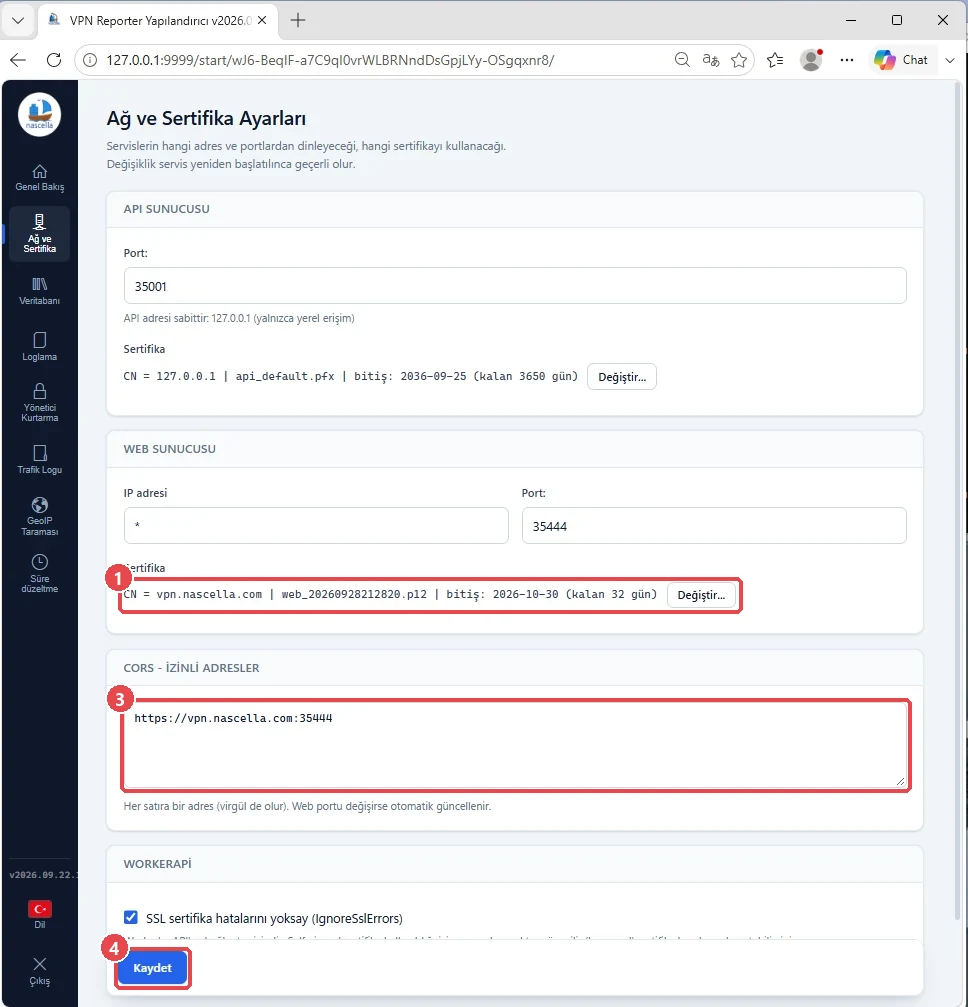Save settings with Kaydet
The width and height of the screenshot is (968, 1007).
click(152, 968)
